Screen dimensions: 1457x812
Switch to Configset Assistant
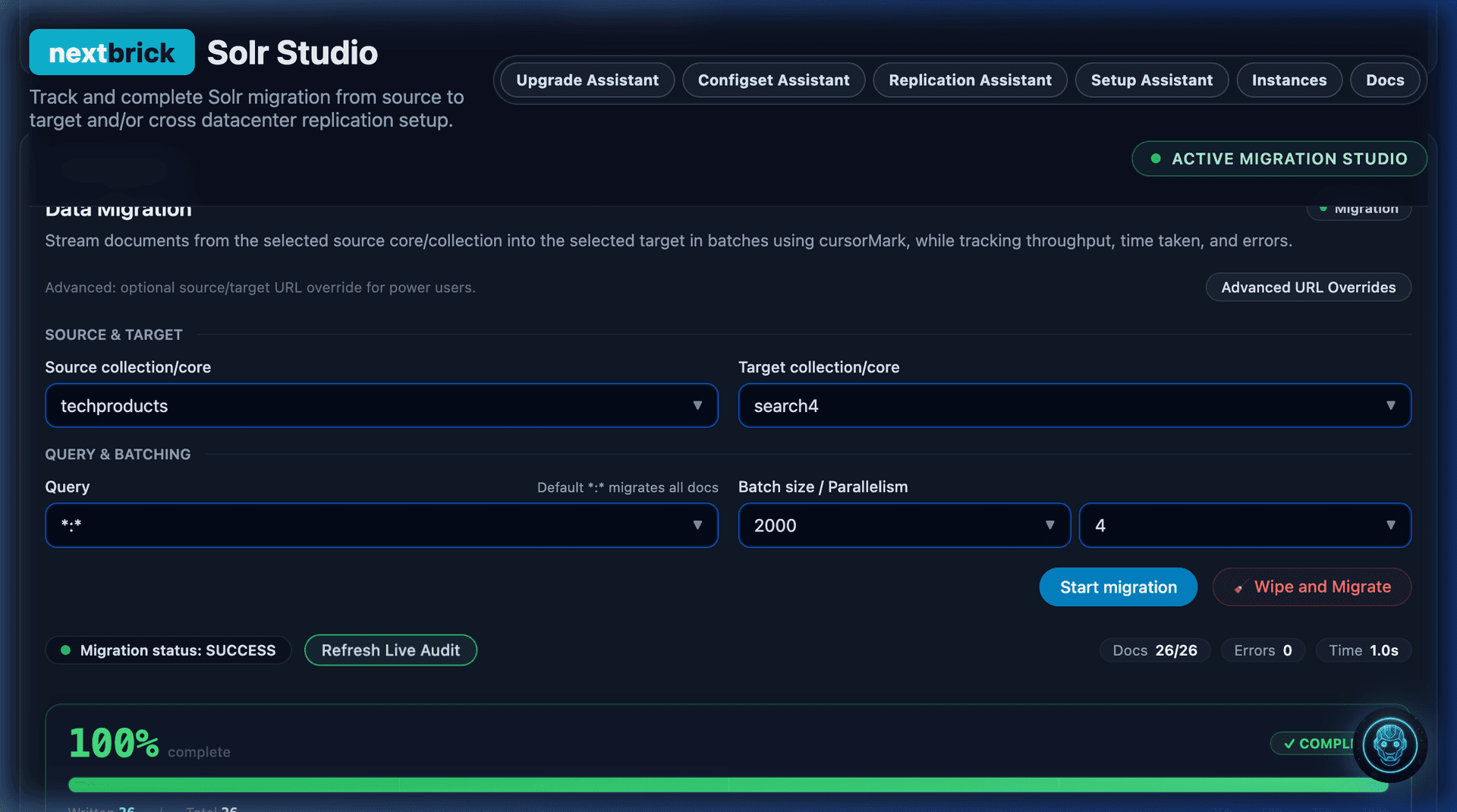click(773, 80)
